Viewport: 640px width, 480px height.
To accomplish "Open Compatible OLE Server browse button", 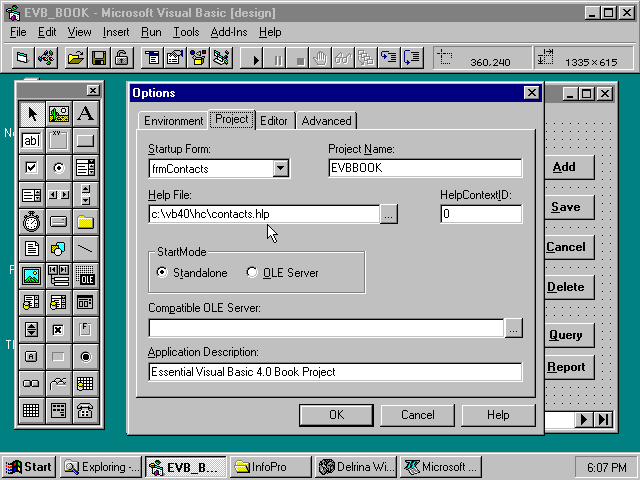I will click(x=513, y=328).
